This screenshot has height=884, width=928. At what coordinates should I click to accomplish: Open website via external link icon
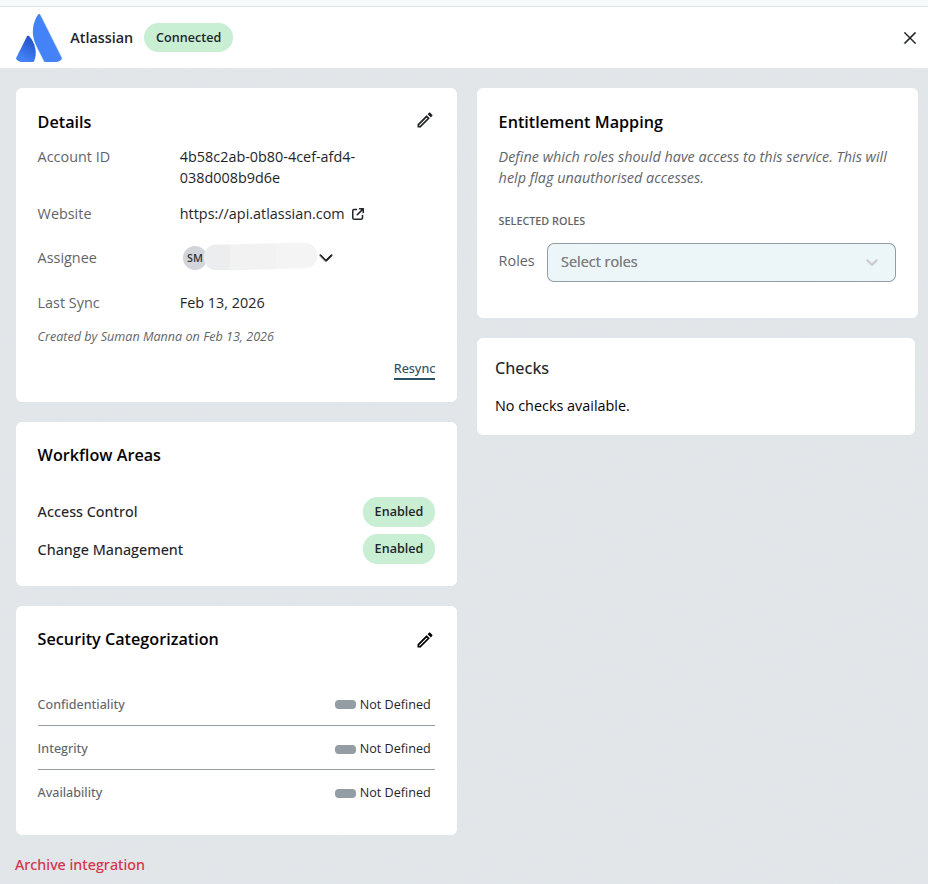[x=356, y=213]
